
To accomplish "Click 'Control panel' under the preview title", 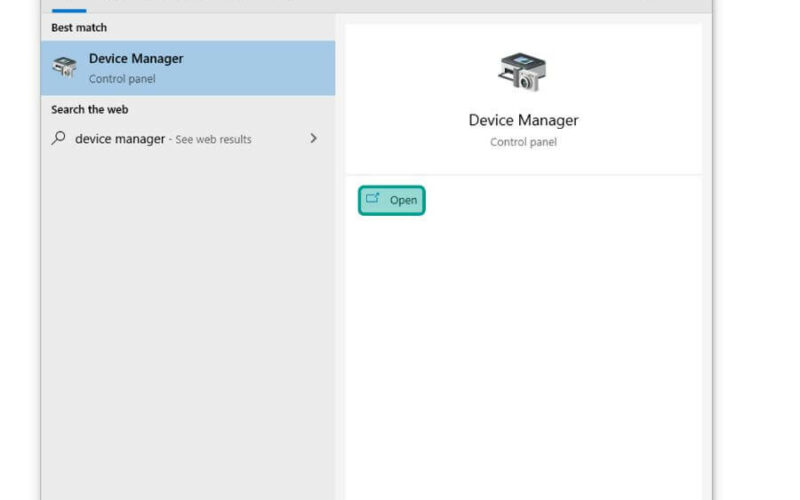I will (x=523, y=142).
